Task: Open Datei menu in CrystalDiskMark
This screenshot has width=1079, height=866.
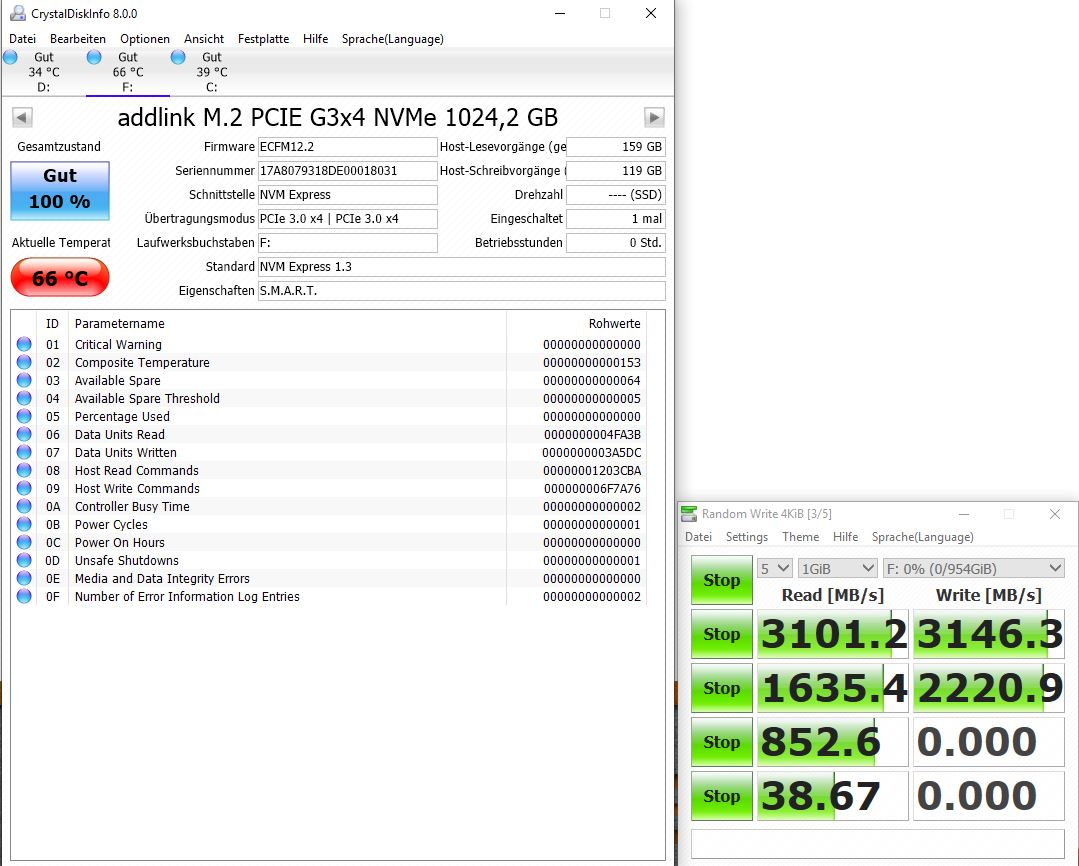Action: 698,537
